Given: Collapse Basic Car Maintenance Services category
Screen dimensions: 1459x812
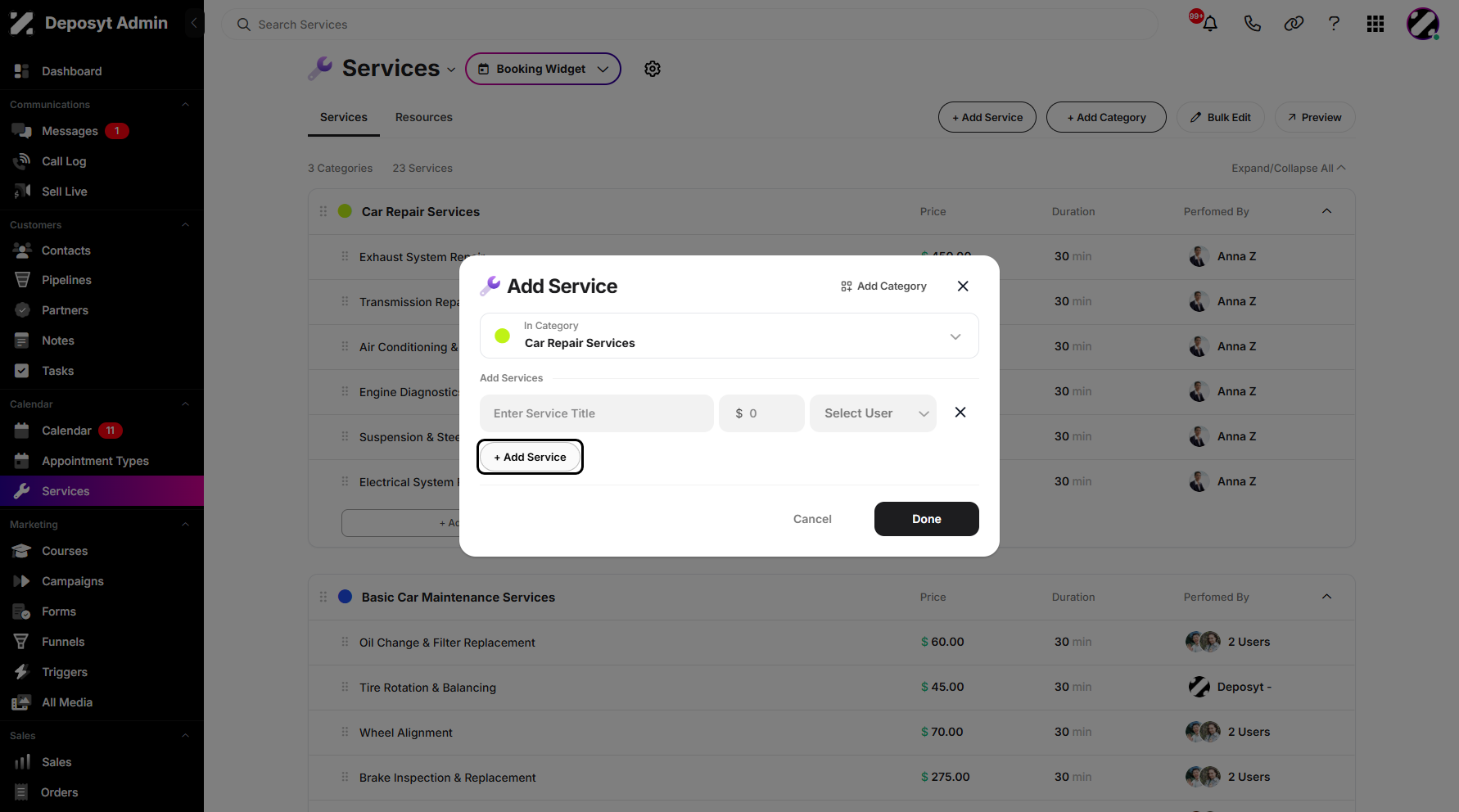Looking at the screenshot, I should point(1327,597).
